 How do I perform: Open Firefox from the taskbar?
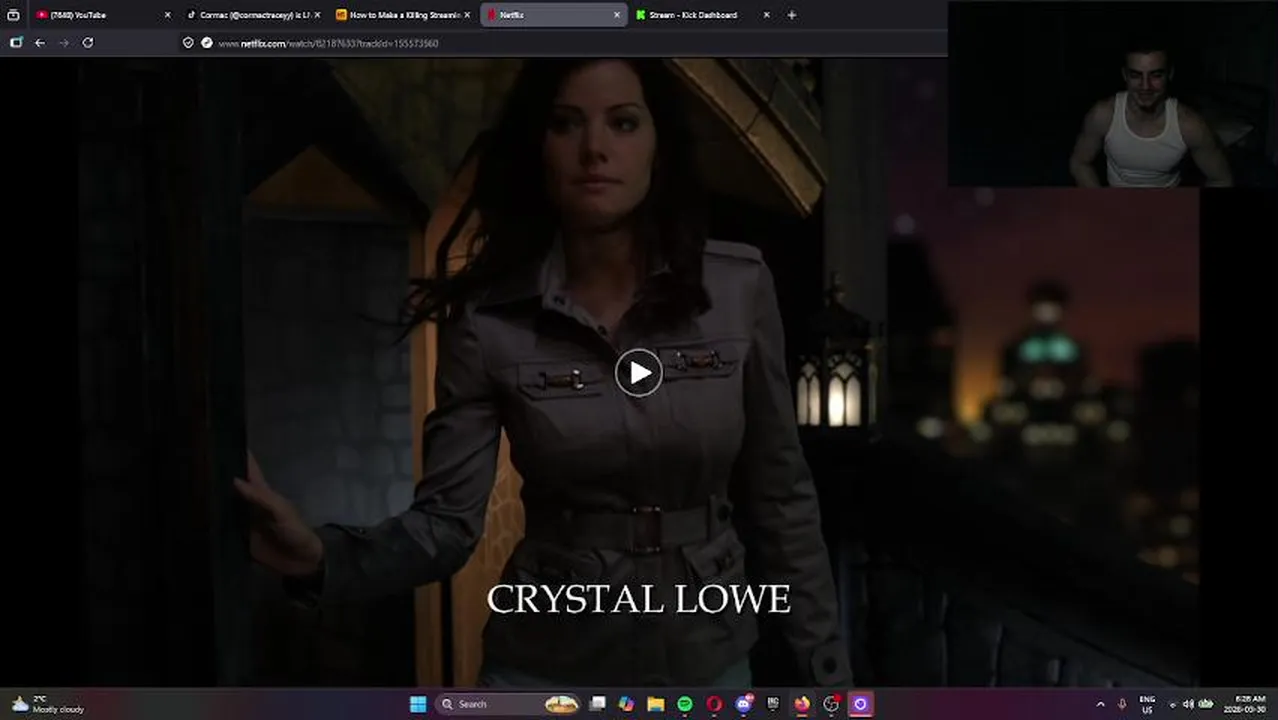pos(802,704)
